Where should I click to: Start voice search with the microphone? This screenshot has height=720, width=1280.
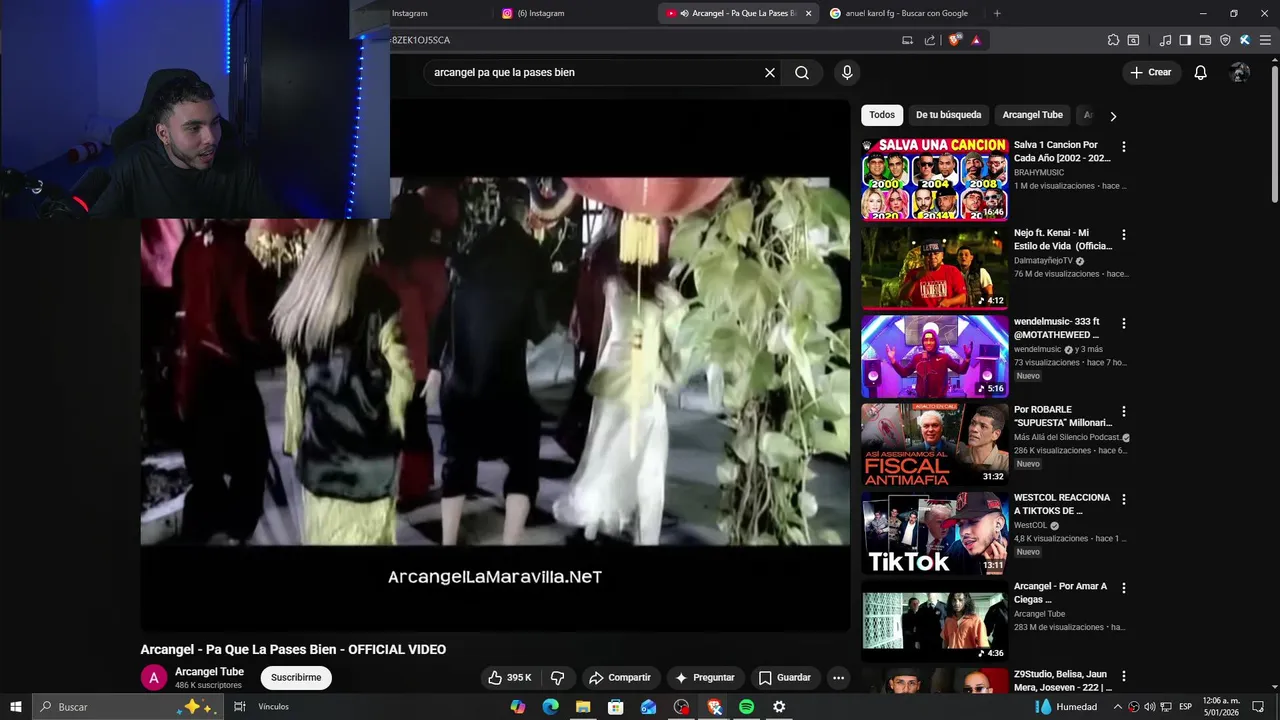coord(847,72)
